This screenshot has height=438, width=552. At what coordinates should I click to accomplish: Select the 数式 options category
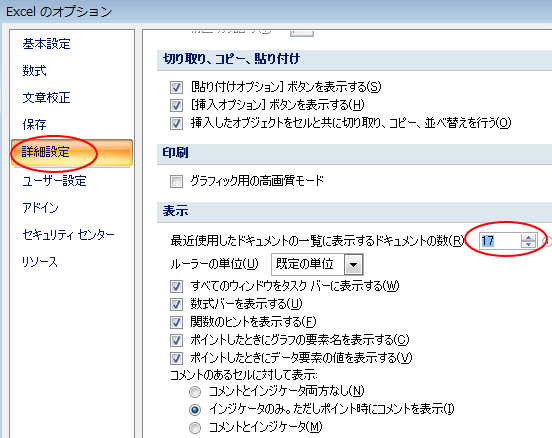(34, 71)
